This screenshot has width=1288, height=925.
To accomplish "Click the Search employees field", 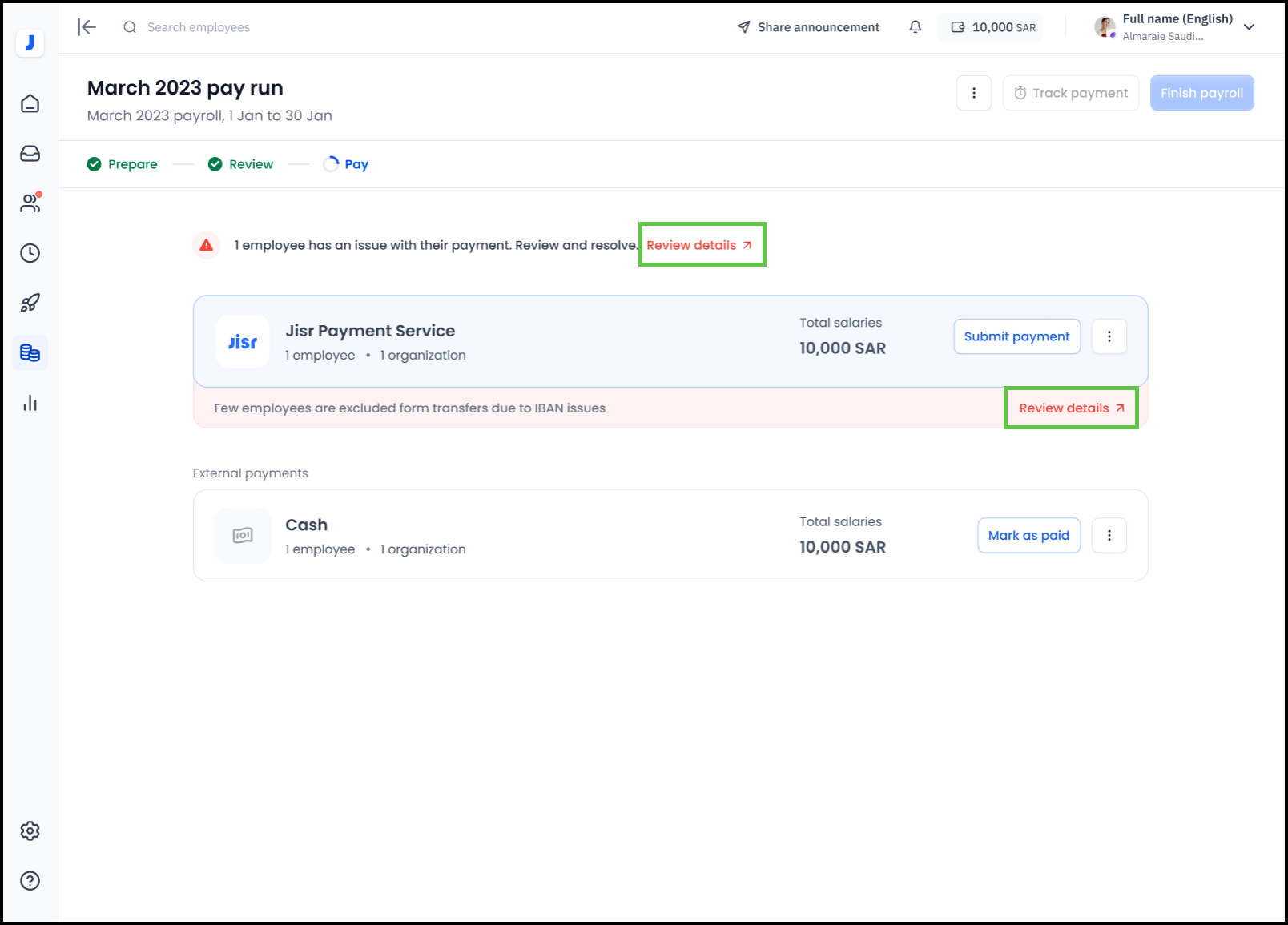I will click(x=197, y=26).
